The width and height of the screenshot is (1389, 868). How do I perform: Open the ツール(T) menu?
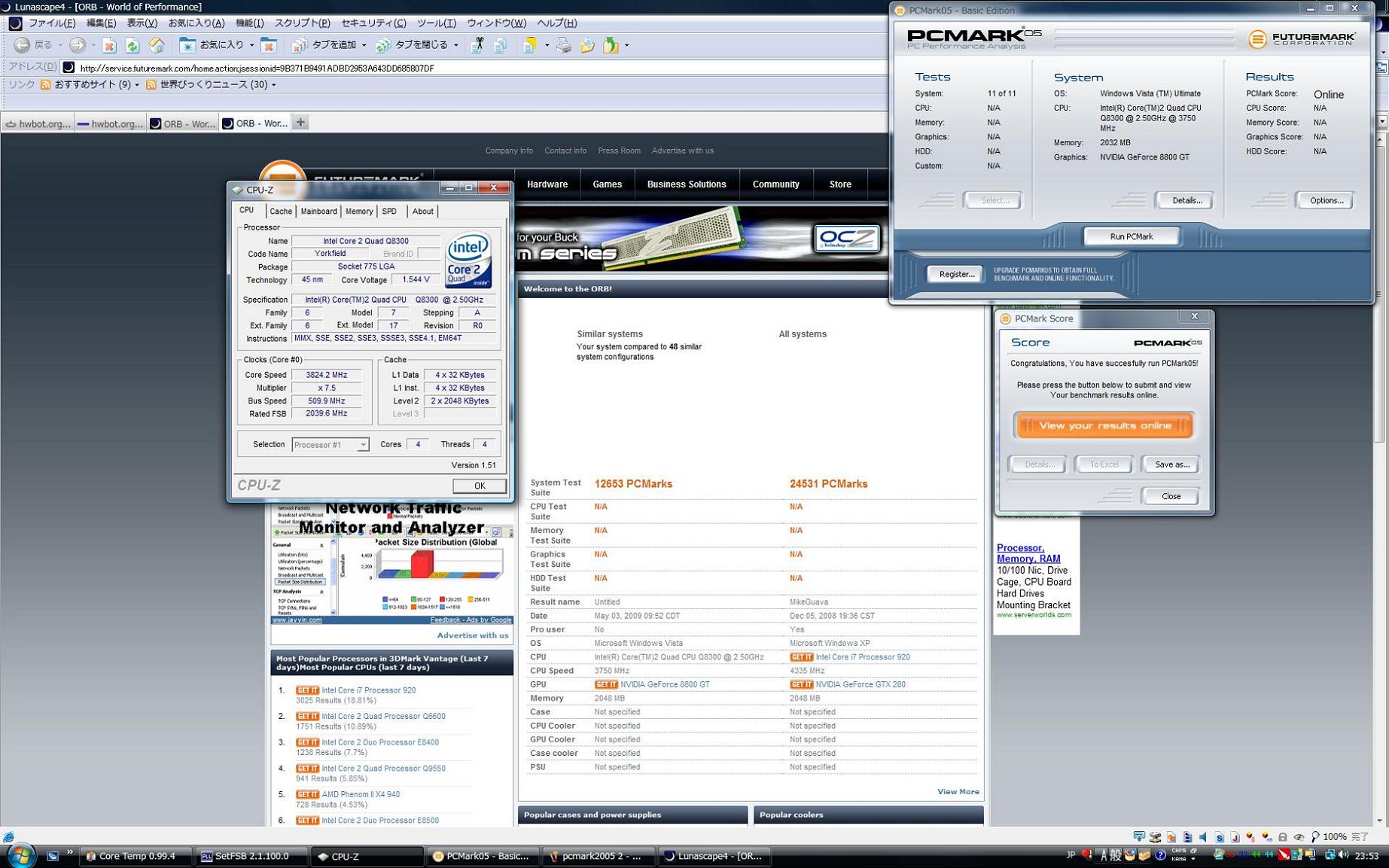437,23
